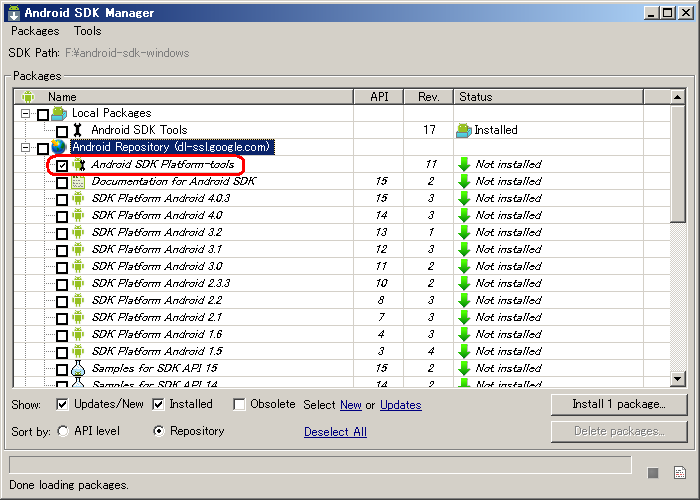The image size is (700, 500).
Task: Open the Packages menu
Action: tap(35, 31)
